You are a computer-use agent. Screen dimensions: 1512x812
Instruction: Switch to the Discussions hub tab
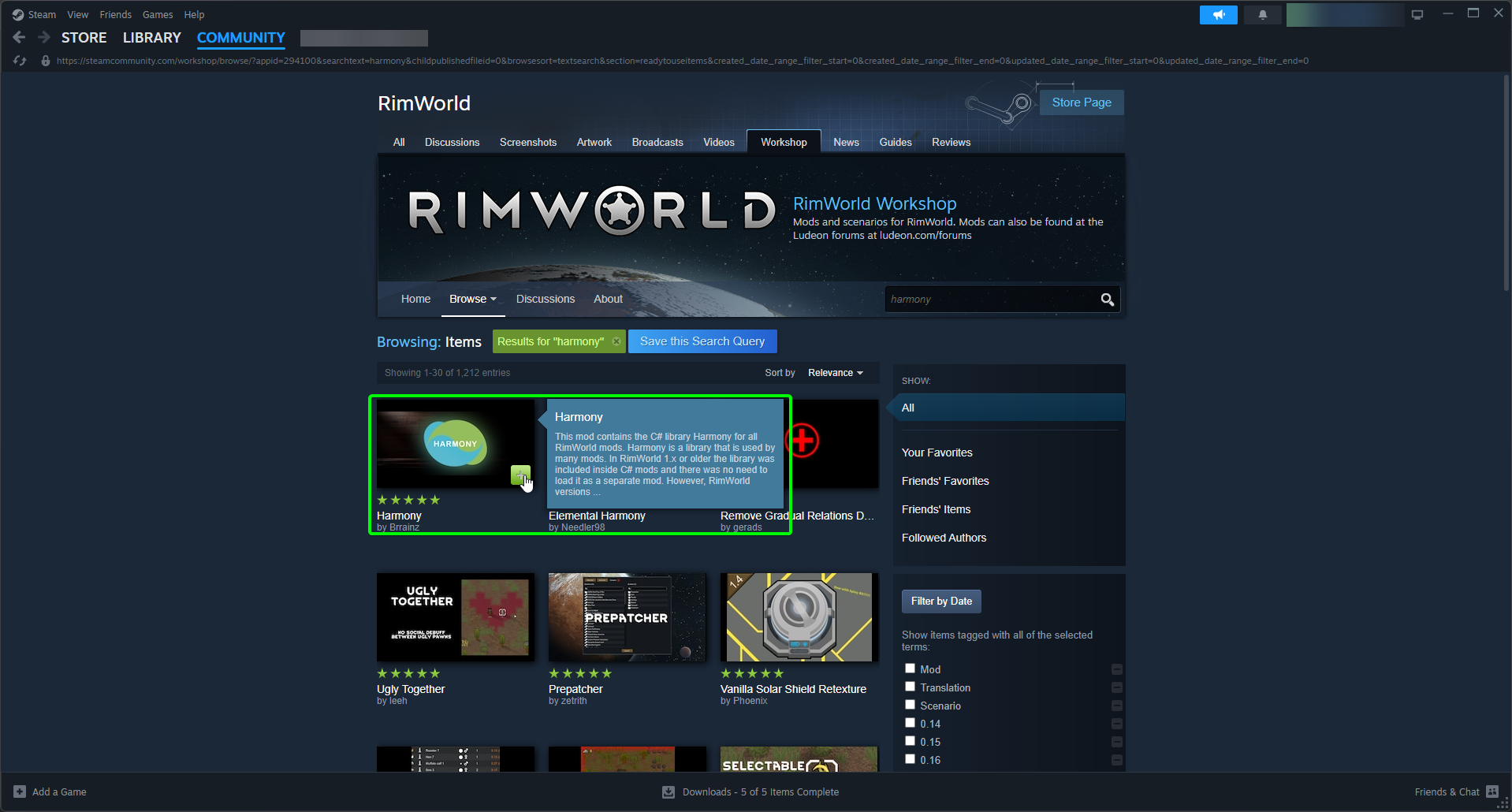tap(452, 142)
